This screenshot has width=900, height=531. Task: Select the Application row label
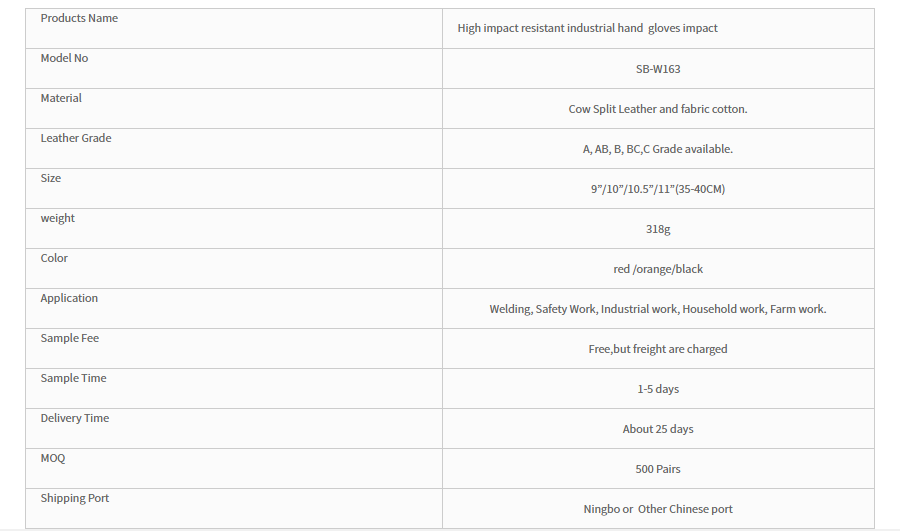(x=69, y=299)
